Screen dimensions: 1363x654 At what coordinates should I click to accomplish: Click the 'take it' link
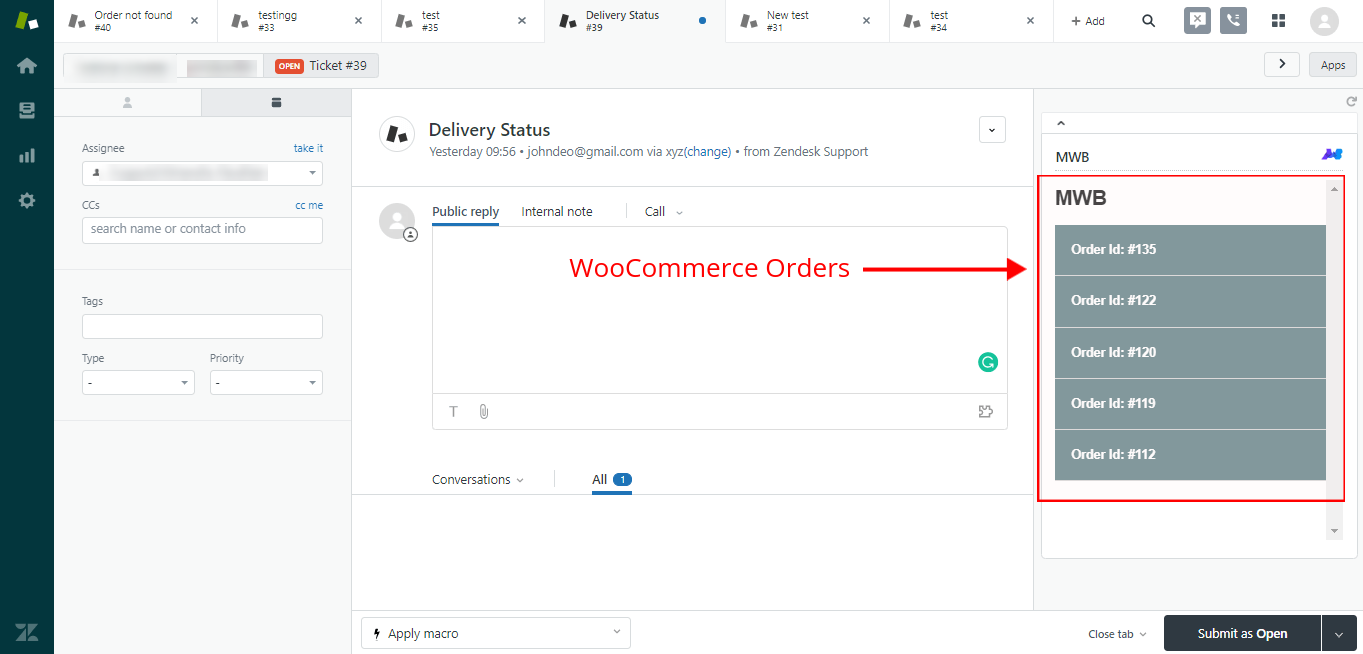(x=308, y=148)
